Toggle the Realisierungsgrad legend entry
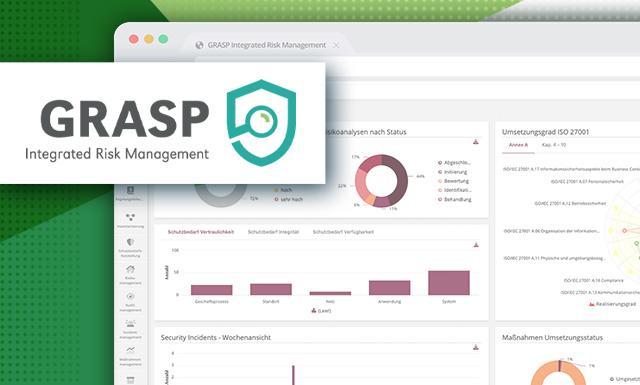The width and height of the screenshot is (640, 385). 612,304
